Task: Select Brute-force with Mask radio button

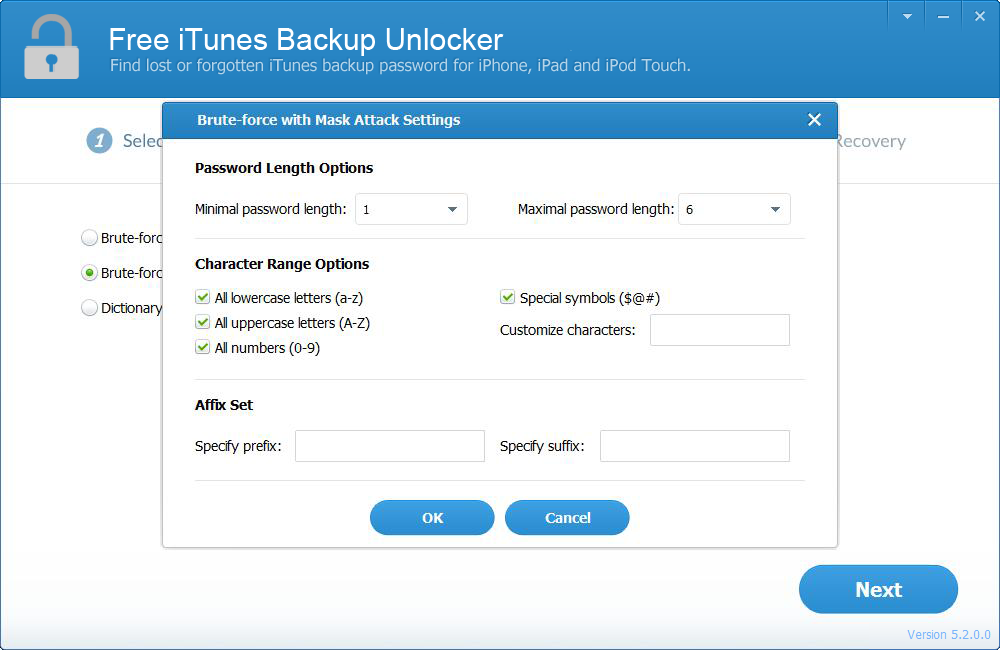Action: [x=90, y=273]
